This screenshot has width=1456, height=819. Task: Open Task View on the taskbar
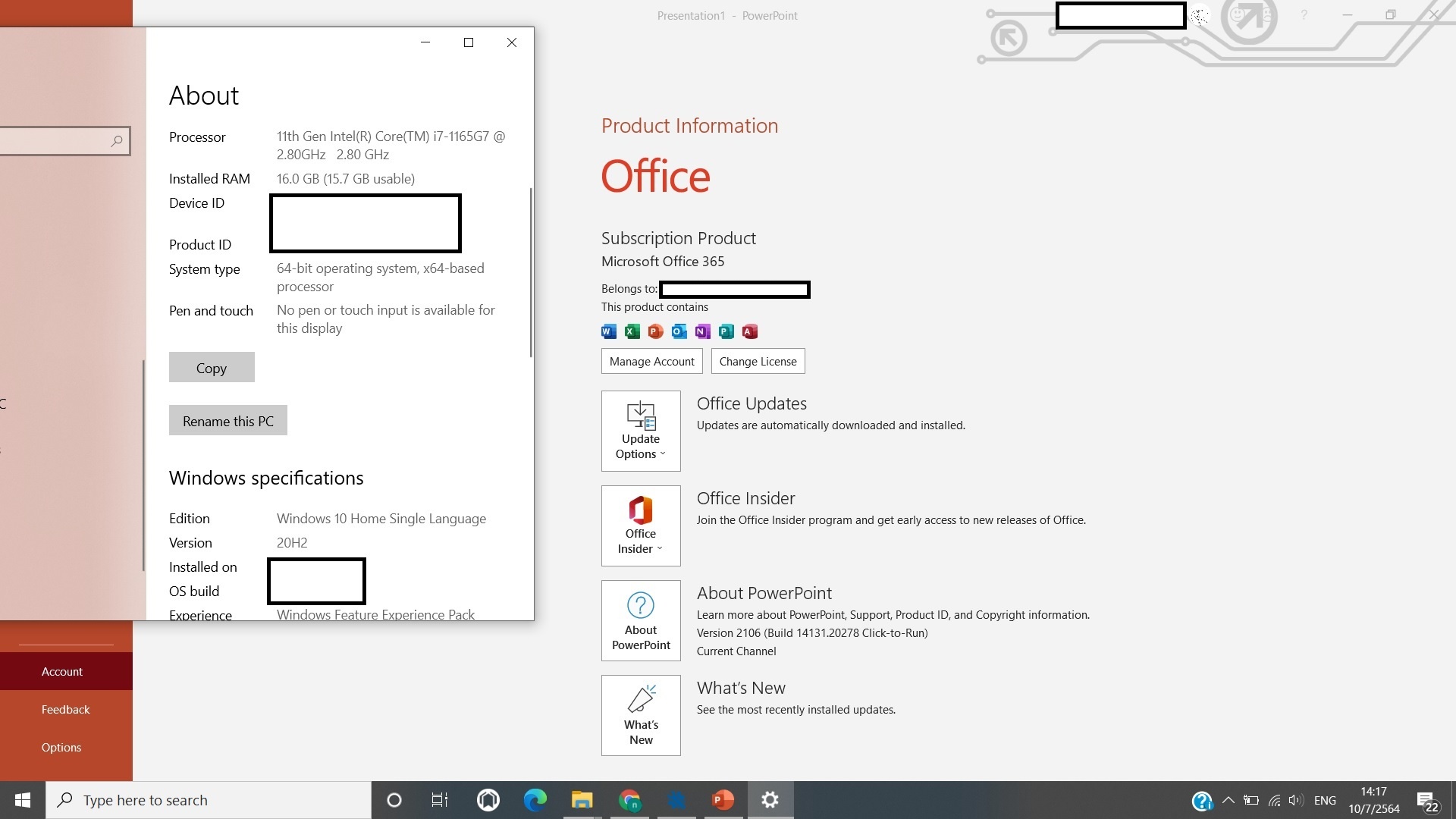click(440, 800)
